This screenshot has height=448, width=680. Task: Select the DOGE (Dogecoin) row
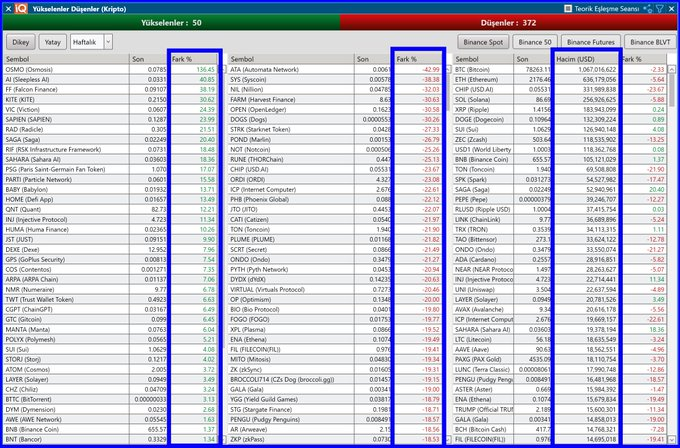560,119
